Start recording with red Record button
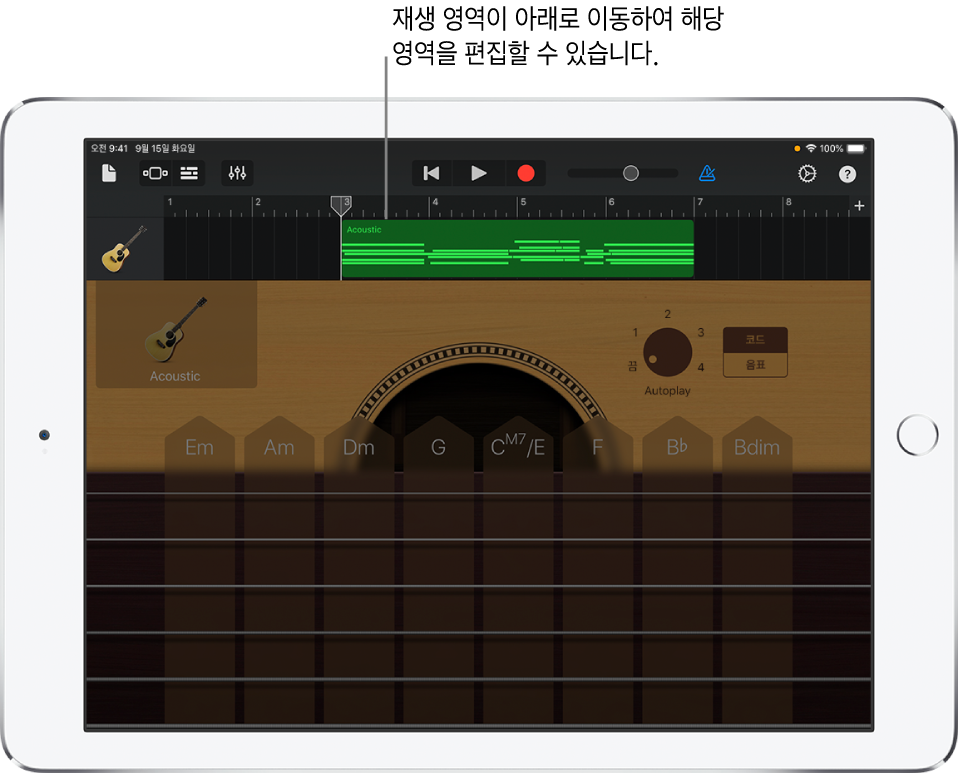This screenshot has width=958, height=774. pyautogui.click(x=525, y=173)
